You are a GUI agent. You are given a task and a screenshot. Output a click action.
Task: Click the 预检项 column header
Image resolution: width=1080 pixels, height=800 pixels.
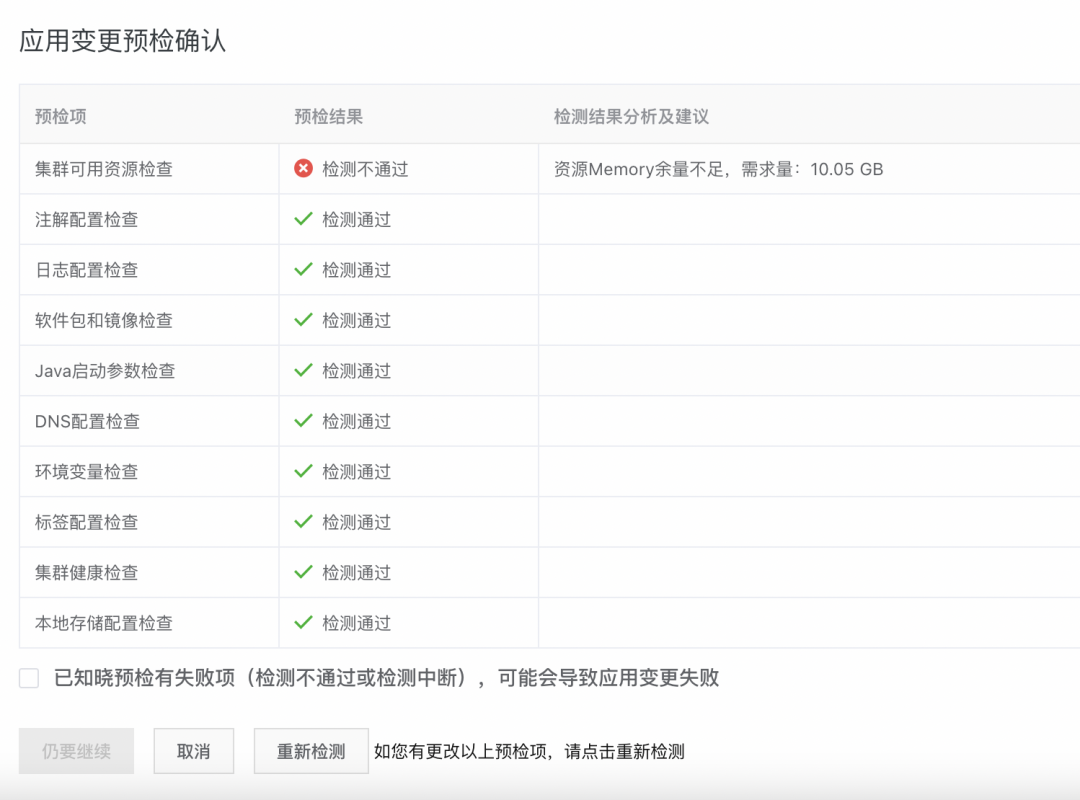coord(61,116)
